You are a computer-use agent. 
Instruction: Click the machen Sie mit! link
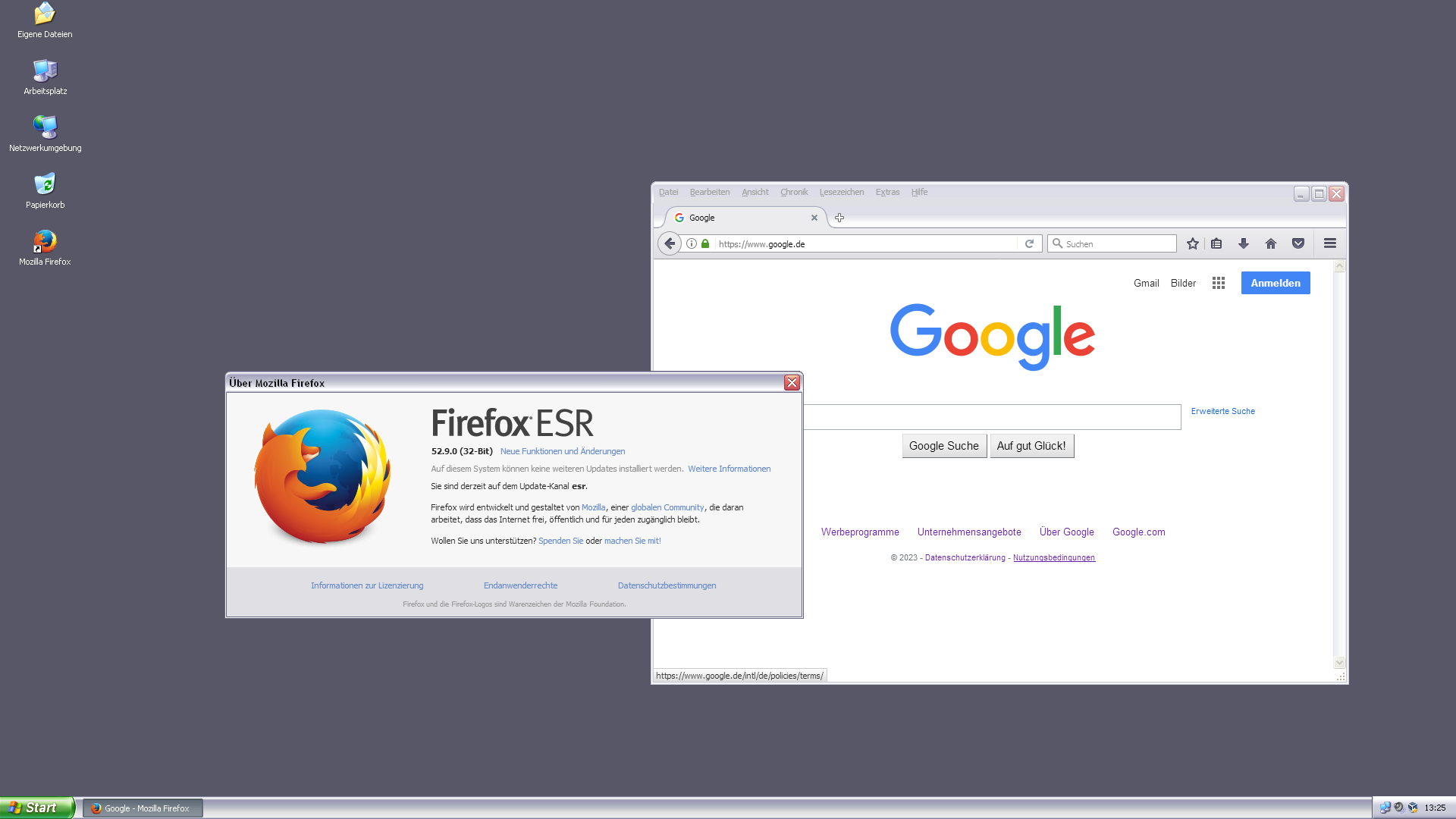click(x=632, y=541)
